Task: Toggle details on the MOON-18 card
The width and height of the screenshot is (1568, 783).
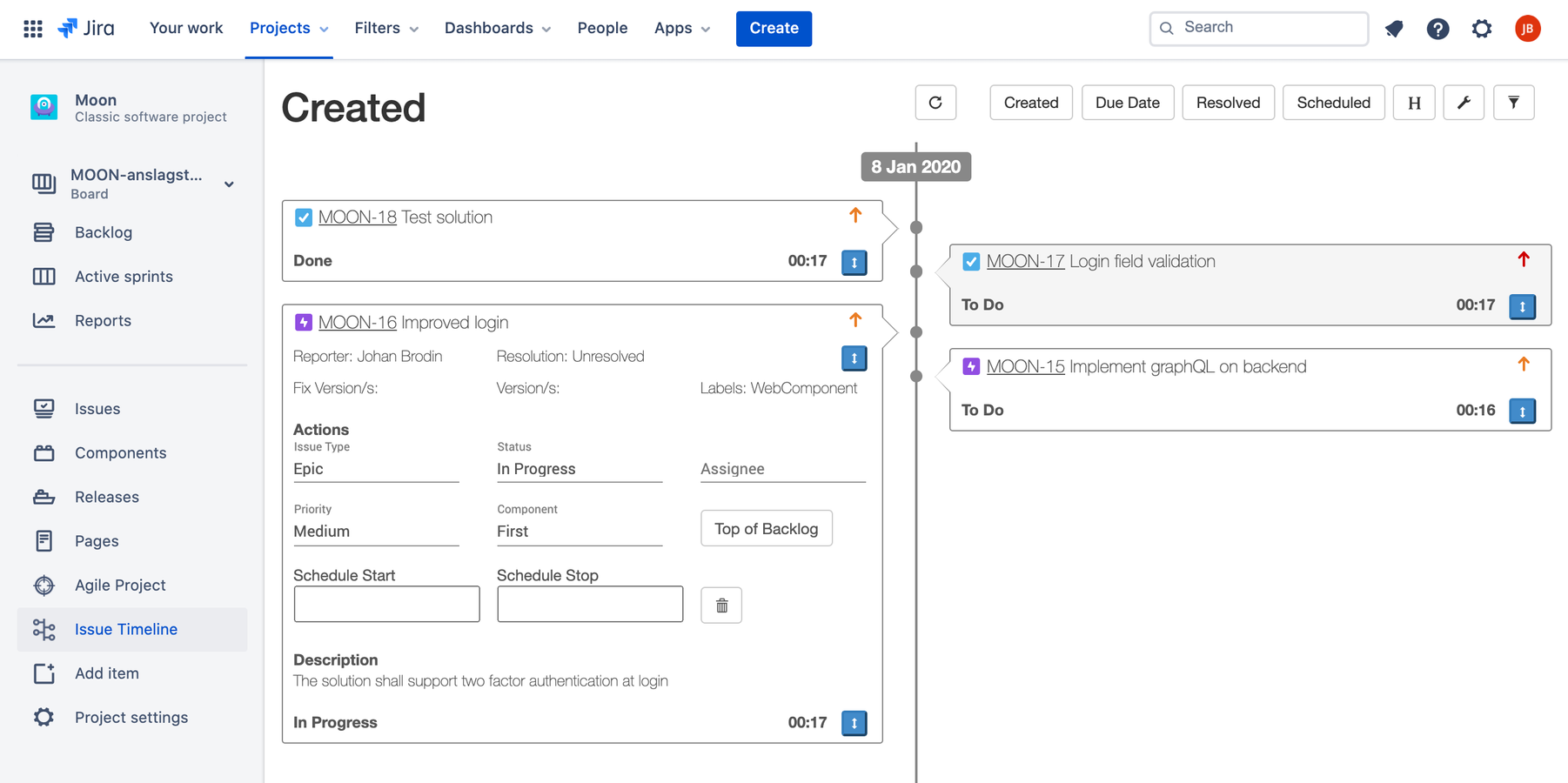Action: (854, 262)
